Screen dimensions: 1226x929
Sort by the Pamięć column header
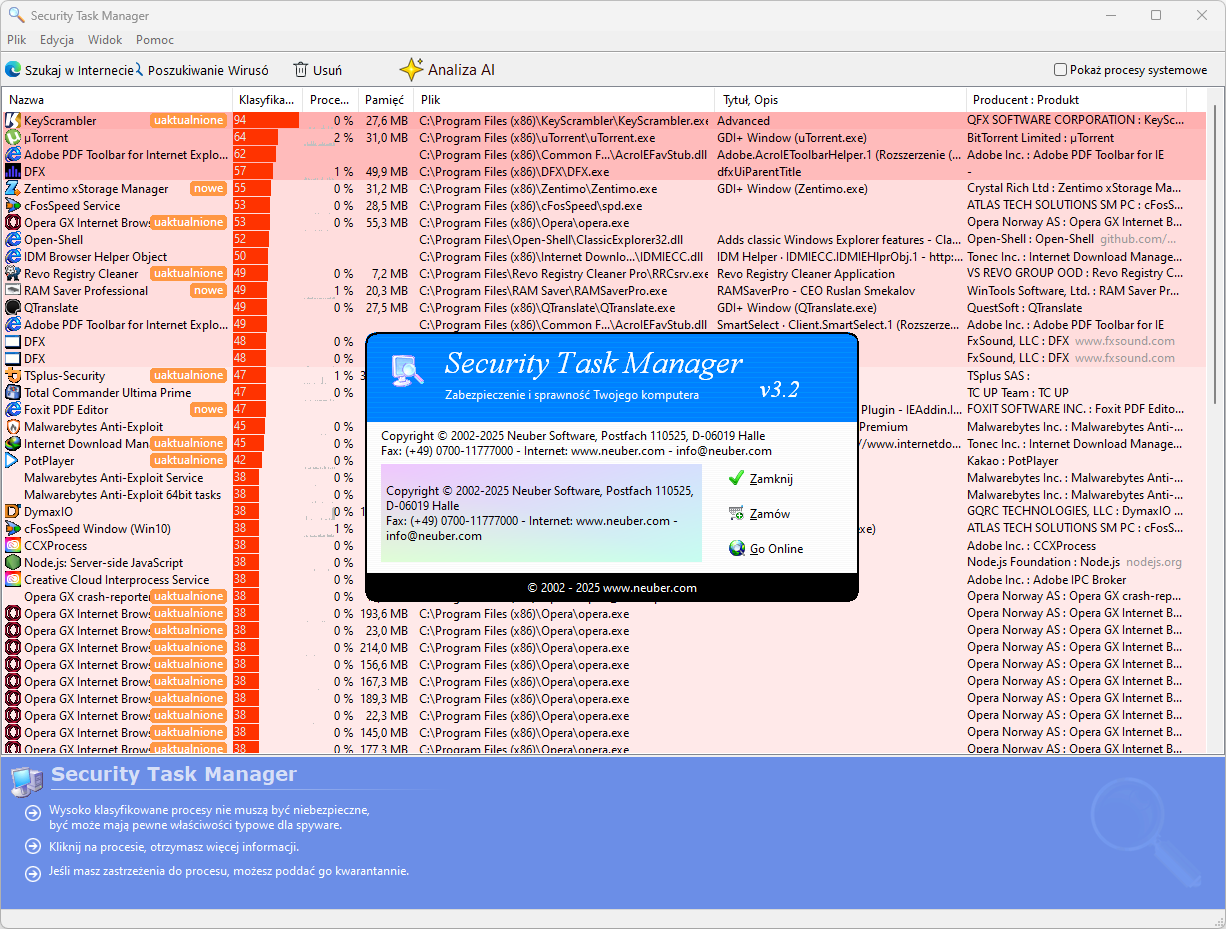coord(386,100)
